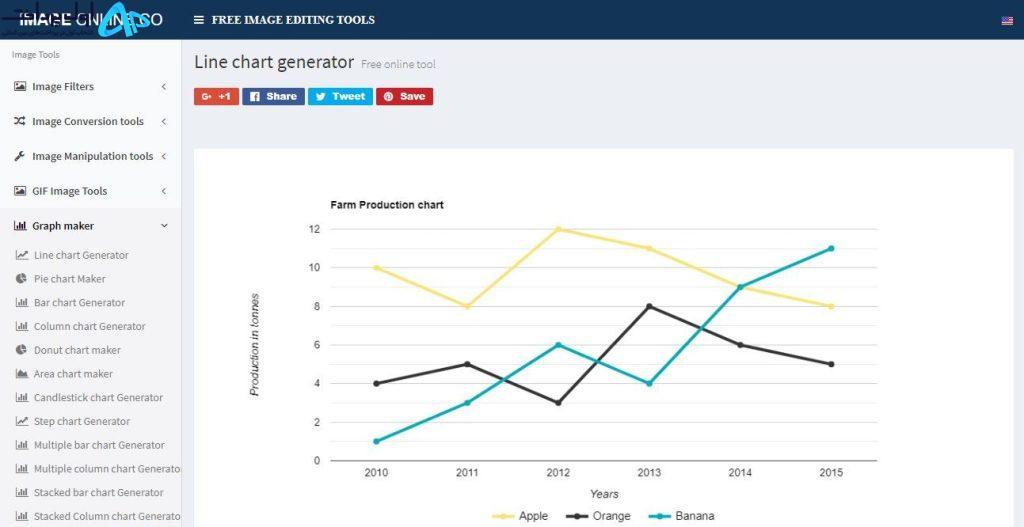Toggle Apple series in chart legend
1024x527 pixels.
point(520,516)
